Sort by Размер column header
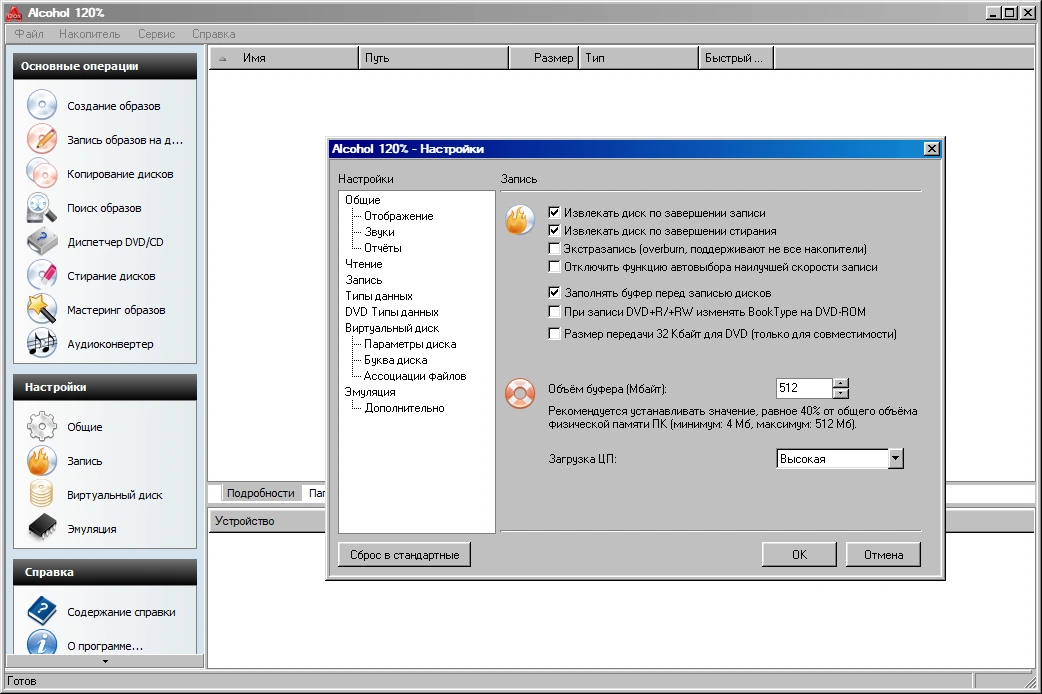Viewport: 1042px width, 694px height. tap(544, 58)
